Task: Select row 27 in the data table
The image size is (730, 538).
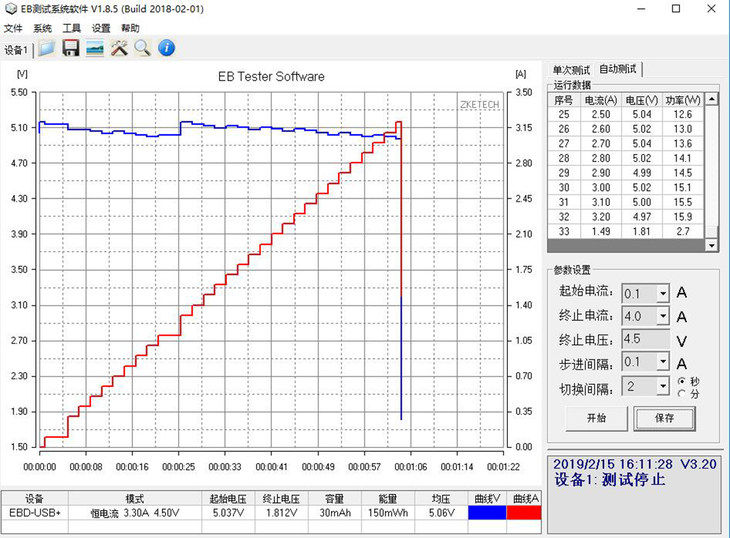Action: 627,143
